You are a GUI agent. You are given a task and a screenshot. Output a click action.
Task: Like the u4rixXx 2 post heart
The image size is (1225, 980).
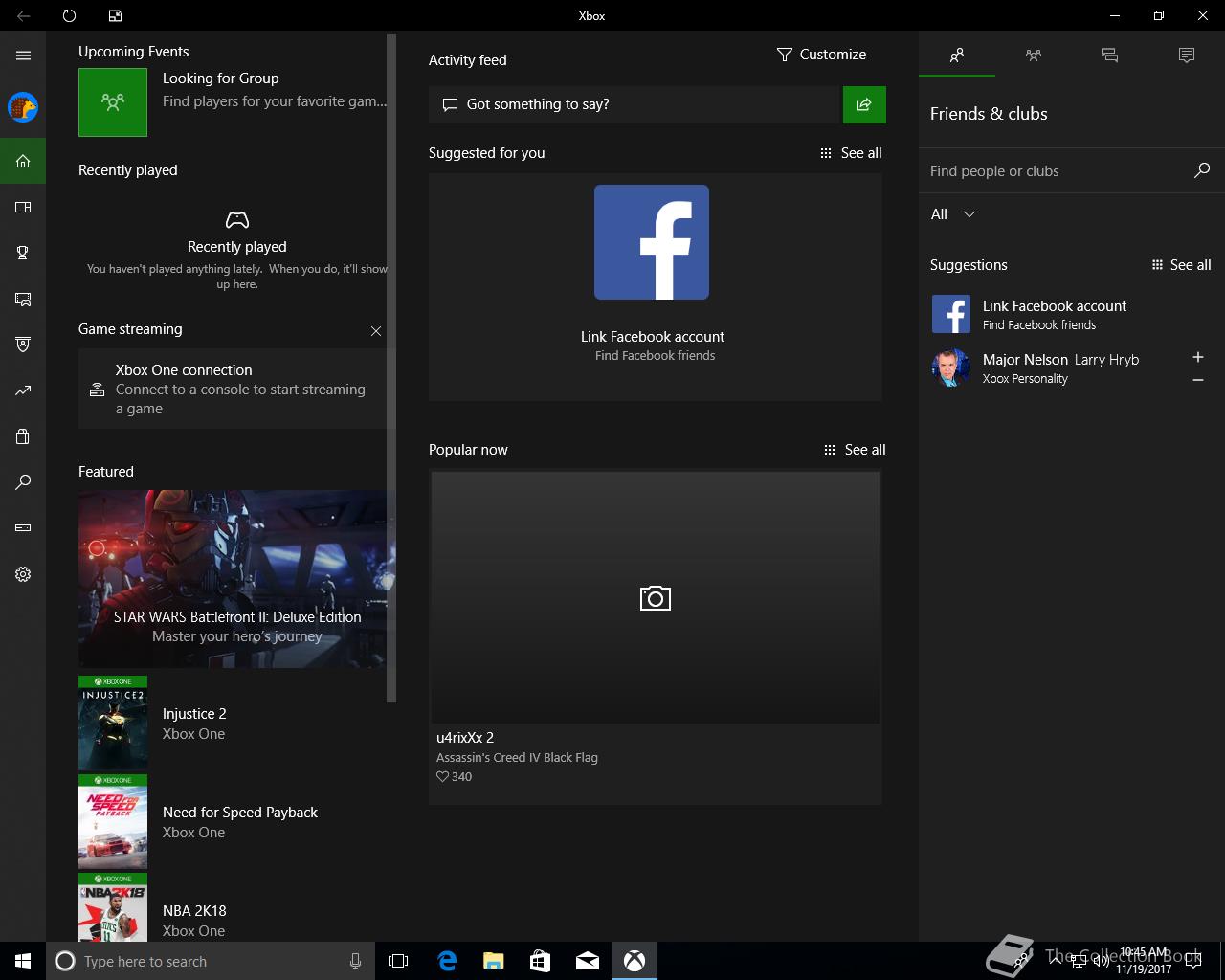pos(443,777)
